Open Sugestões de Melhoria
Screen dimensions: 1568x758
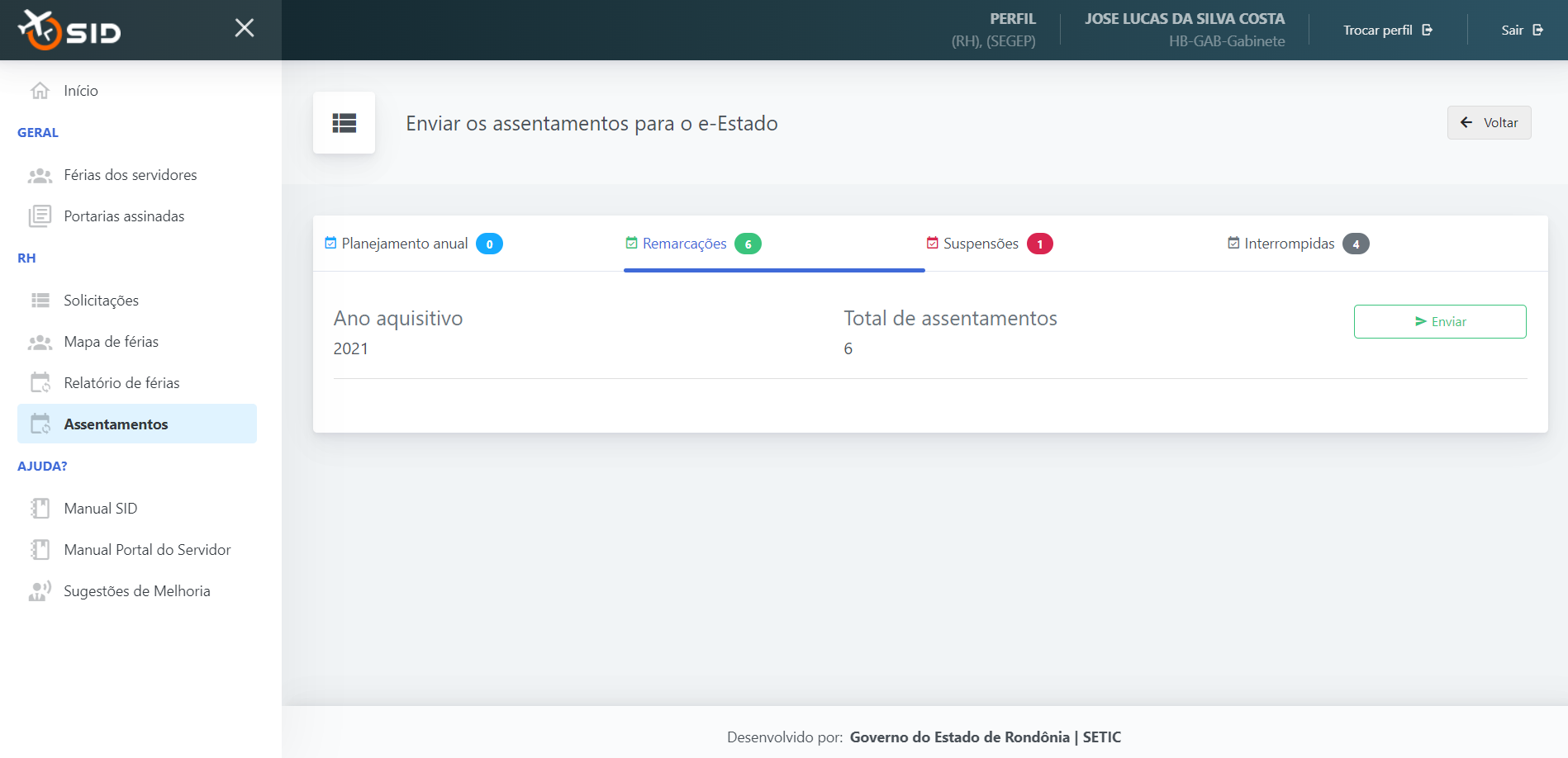pyautogui.click(x=137, y=591)
